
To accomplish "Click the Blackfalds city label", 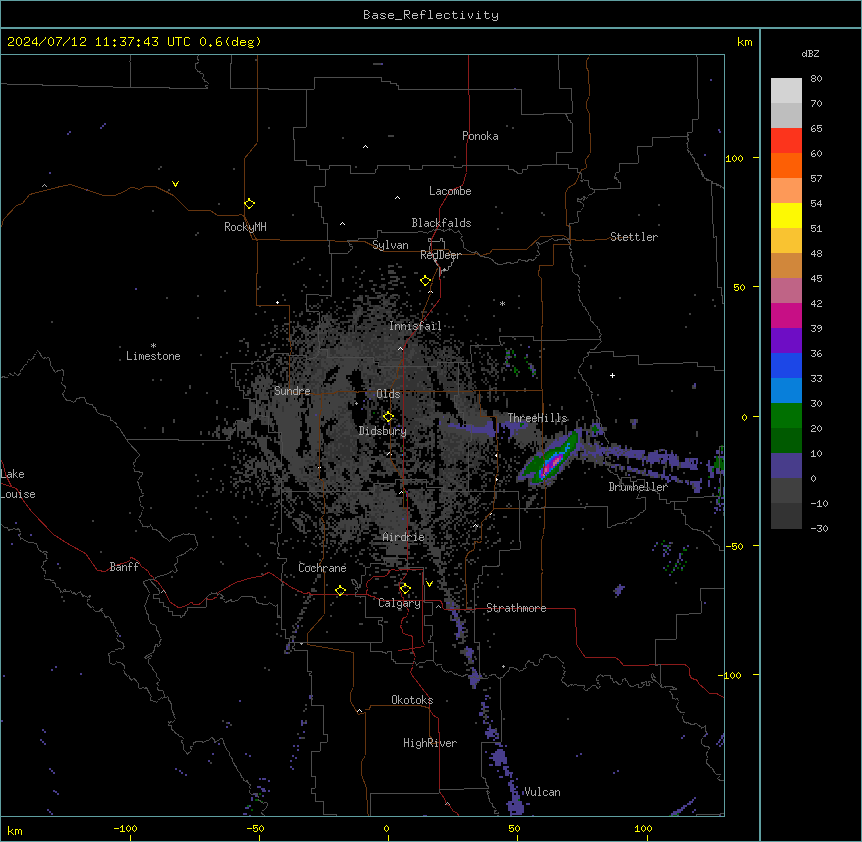I will pos(441,223).
